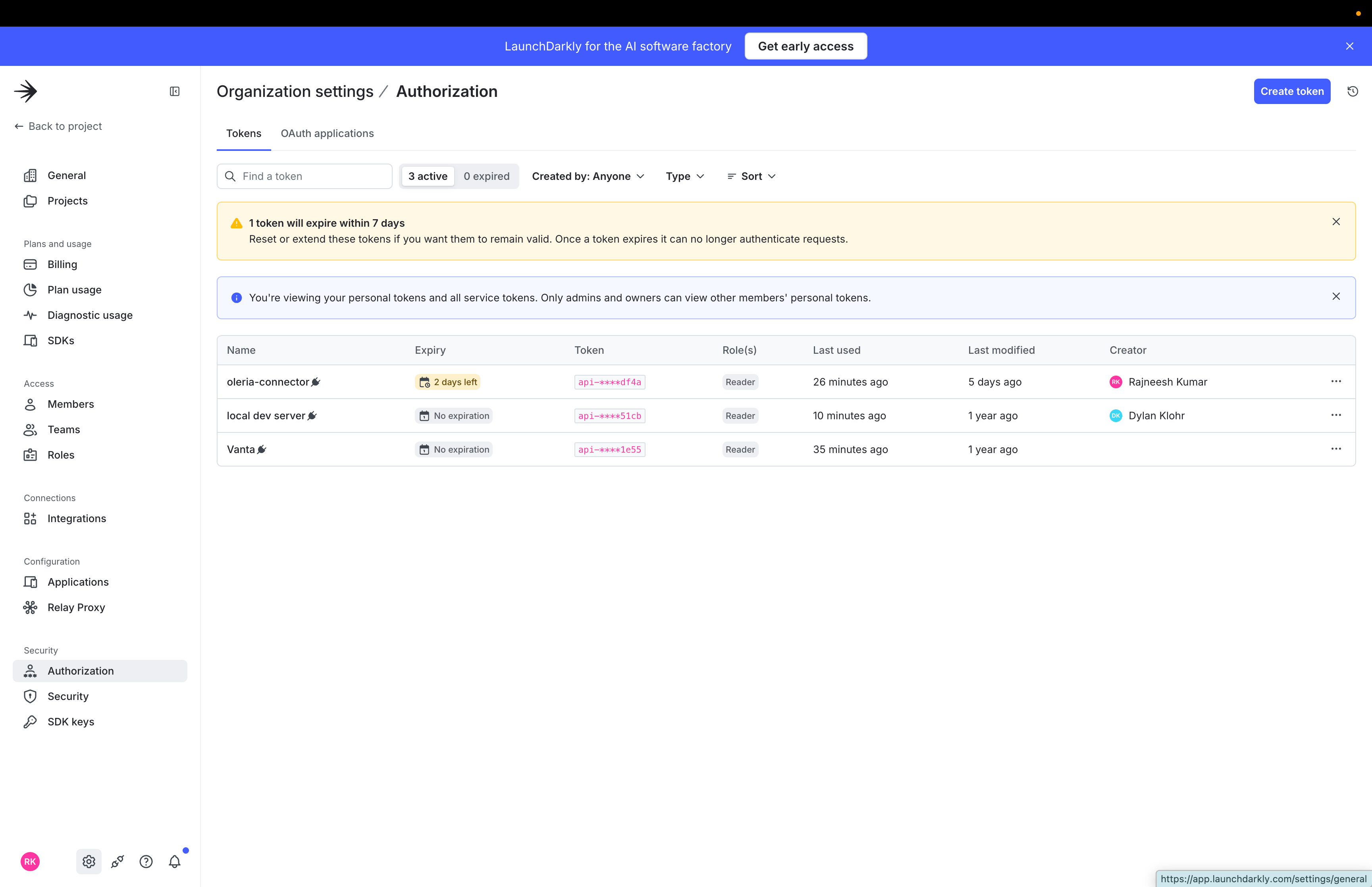Image resolution: width=1372 pixels, height=887 pixels.
Task: Go to General settings
Action: coord(100,175)
